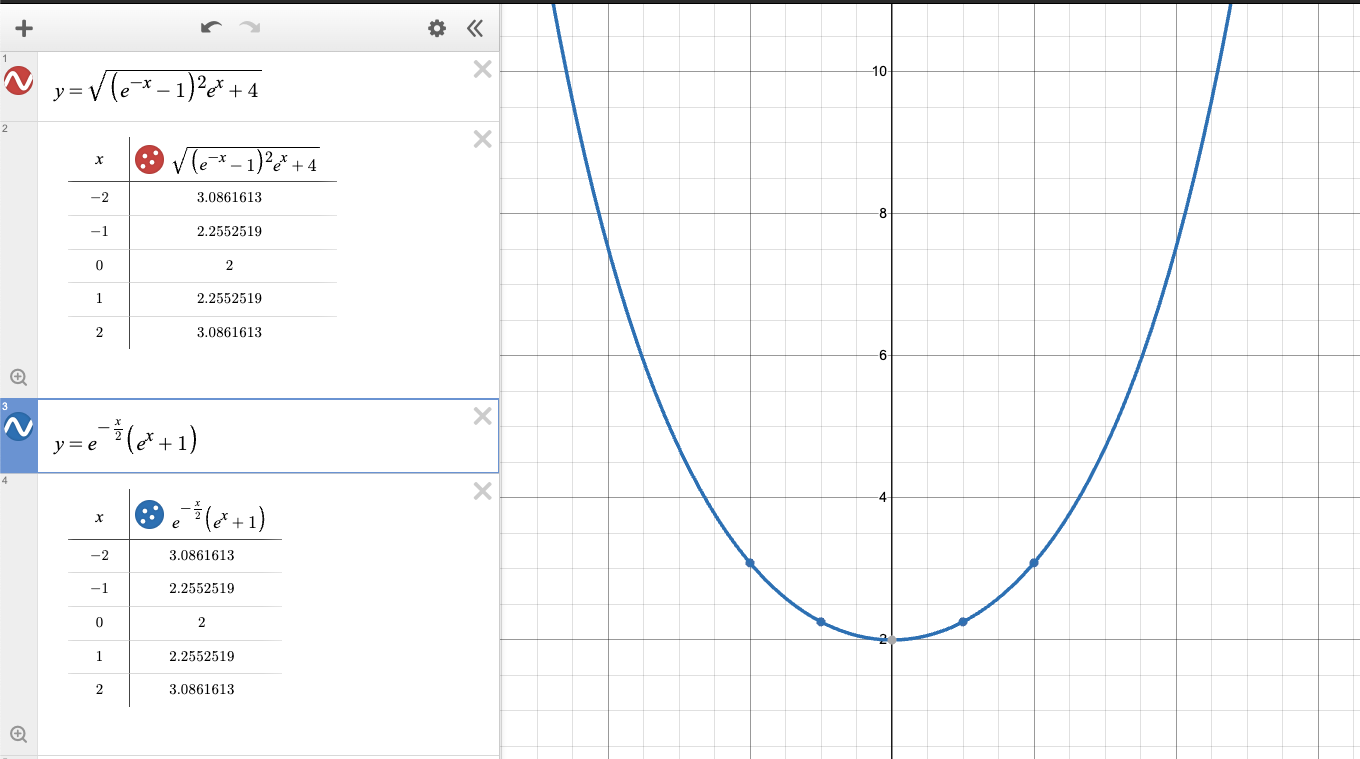Select second table's x-value 1 cell
The width and height of the screenshot is (1360, 759).
[x=99, y=656]
